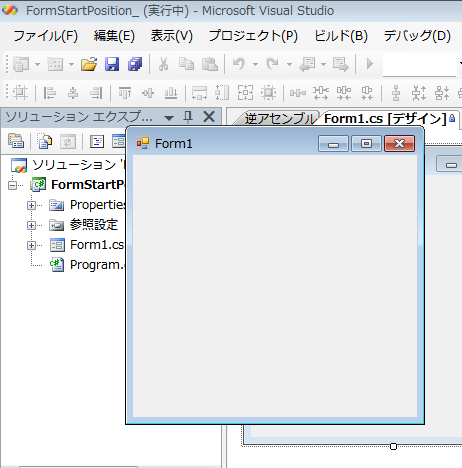Click the Save floppy disk icon
The image size is (462, 468).
[112, 64]
